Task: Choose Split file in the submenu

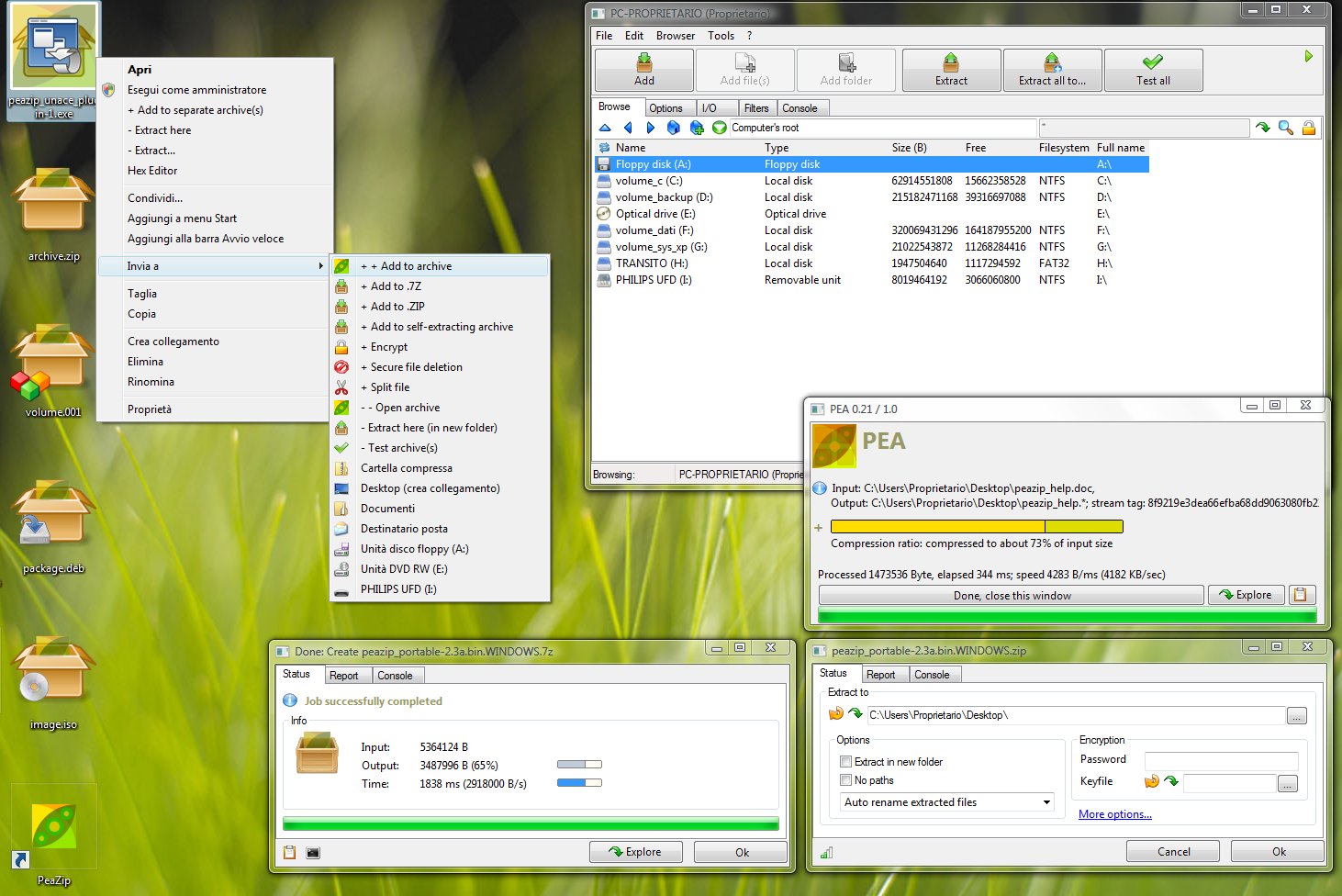Action: [x=441, y=387]
